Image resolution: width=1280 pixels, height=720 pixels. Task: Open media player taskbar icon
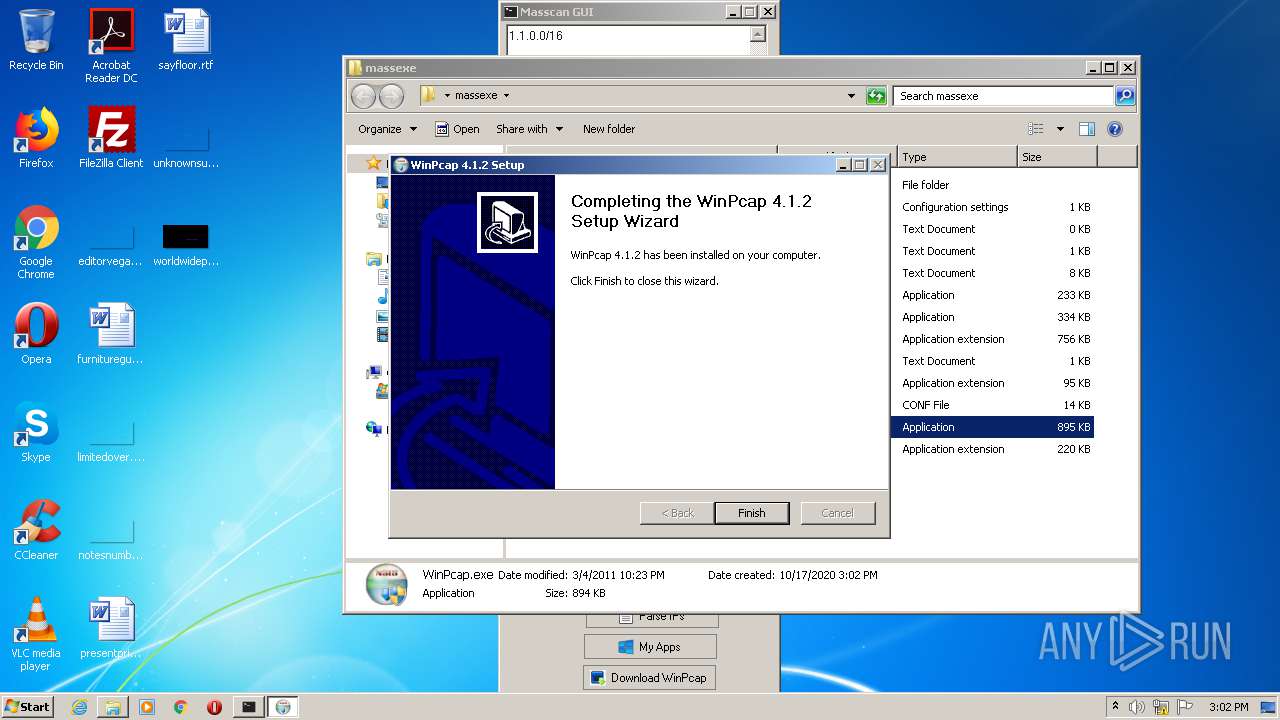(147, 707)
